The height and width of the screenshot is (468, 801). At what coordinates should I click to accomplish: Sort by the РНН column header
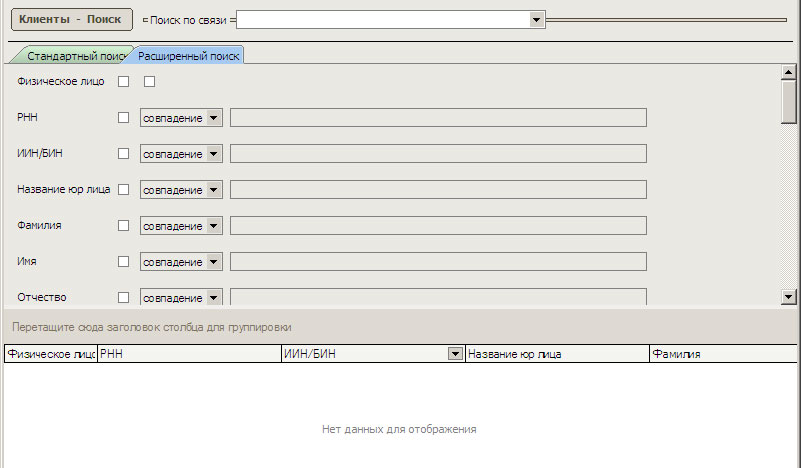pyautogui.click(x=188, y=354)
